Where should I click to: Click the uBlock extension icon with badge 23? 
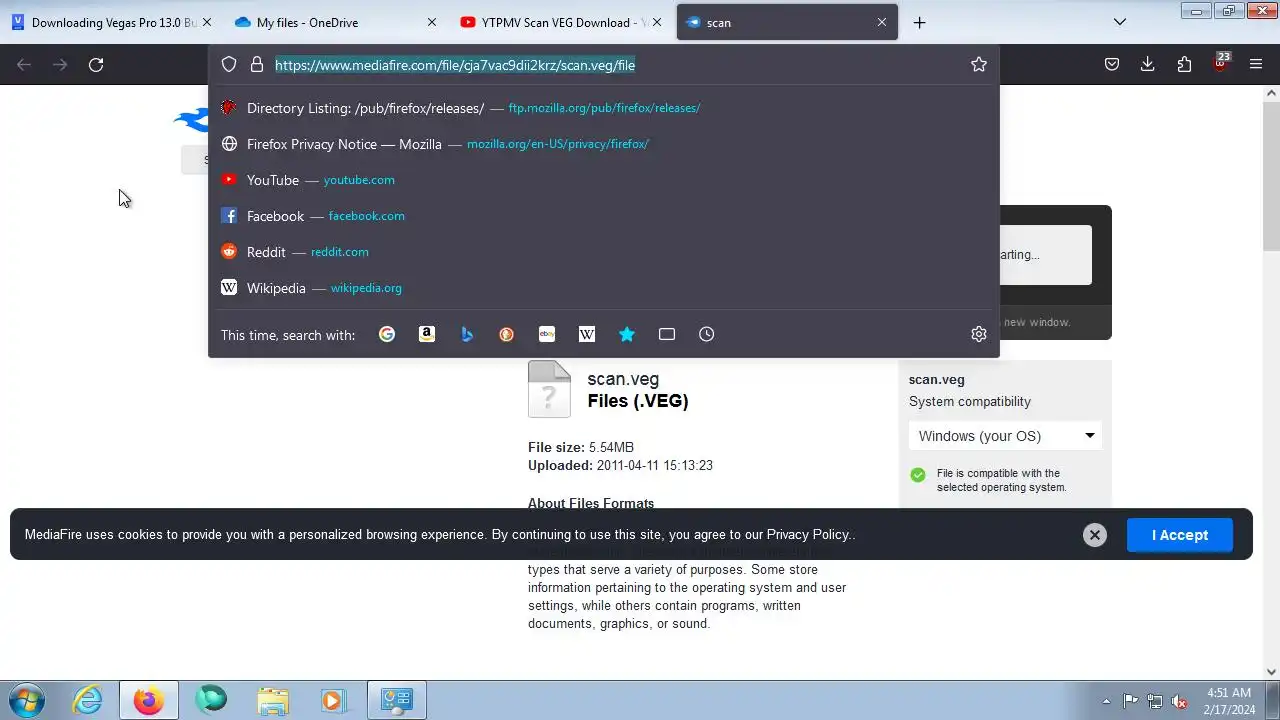click(x=1220, y=62)
